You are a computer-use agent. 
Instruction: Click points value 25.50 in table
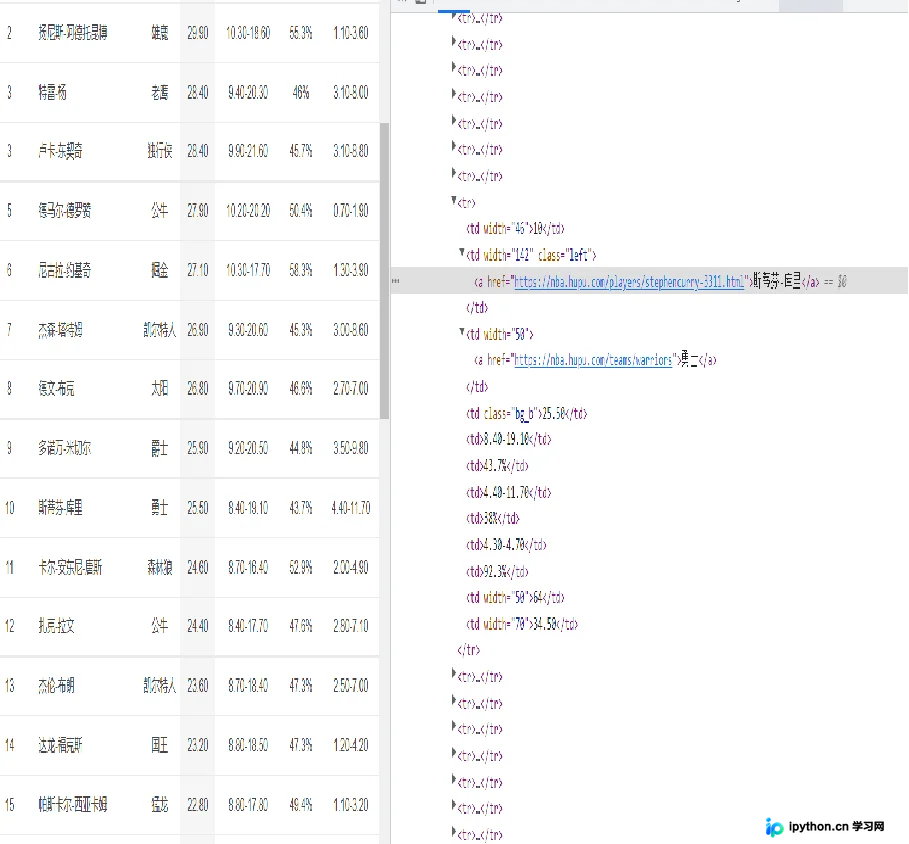[x=198, y=508]
